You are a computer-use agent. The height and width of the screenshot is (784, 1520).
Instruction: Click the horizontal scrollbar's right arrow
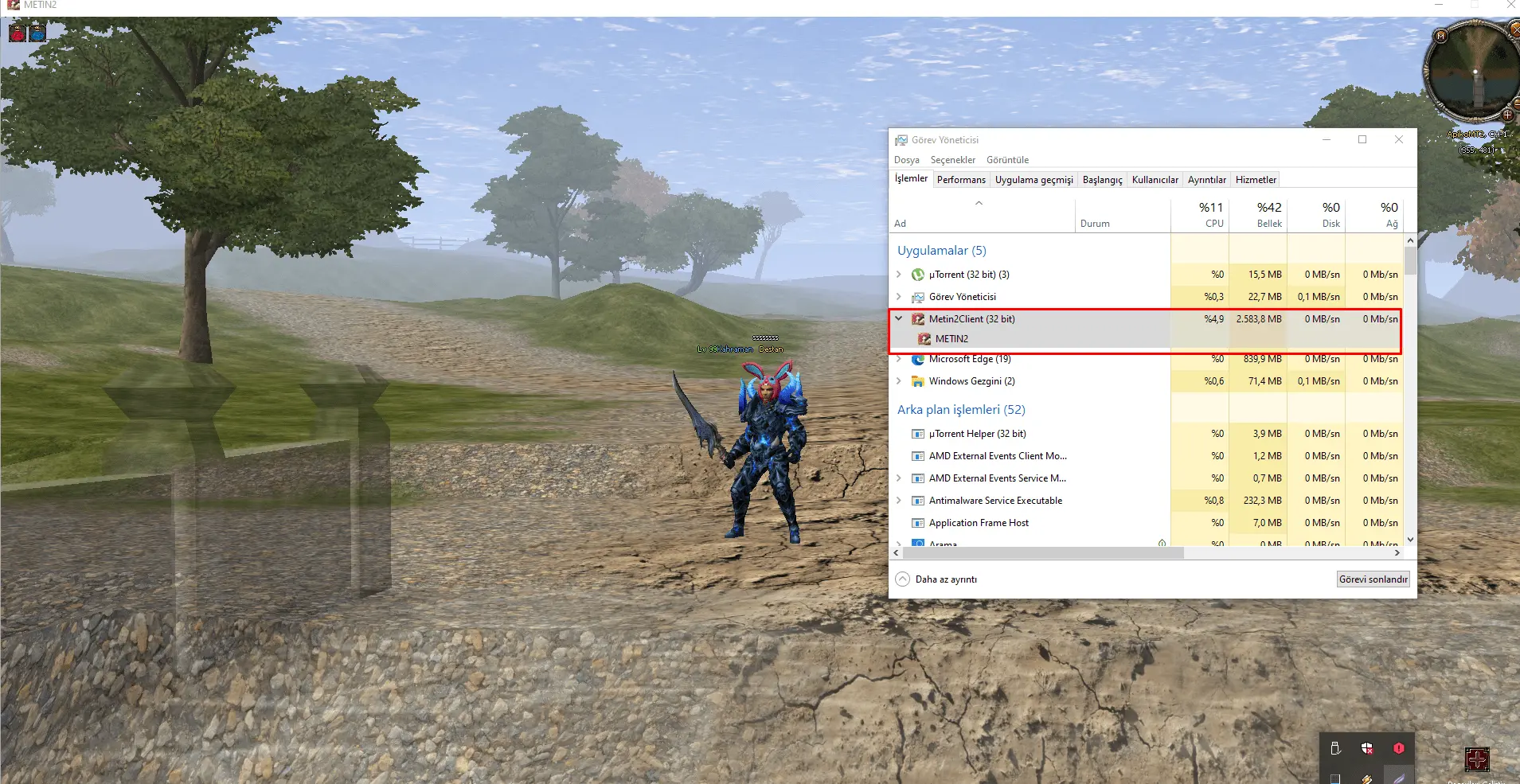click(1397, 552)
